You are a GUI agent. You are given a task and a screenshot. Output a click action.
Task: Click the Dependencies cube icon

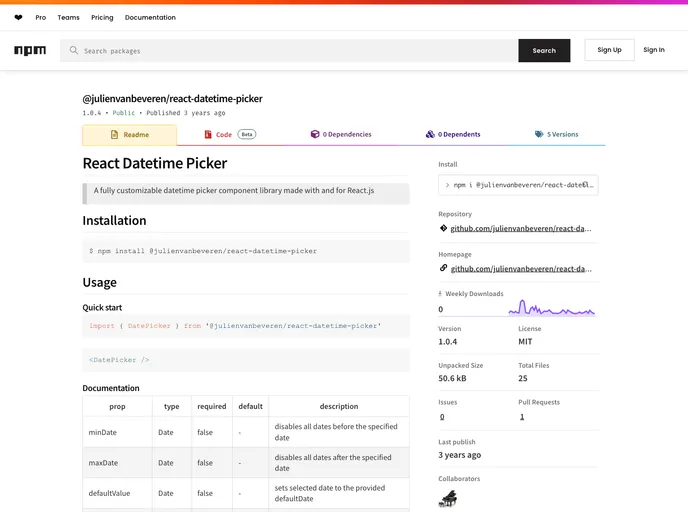click(x=315, y=134)
